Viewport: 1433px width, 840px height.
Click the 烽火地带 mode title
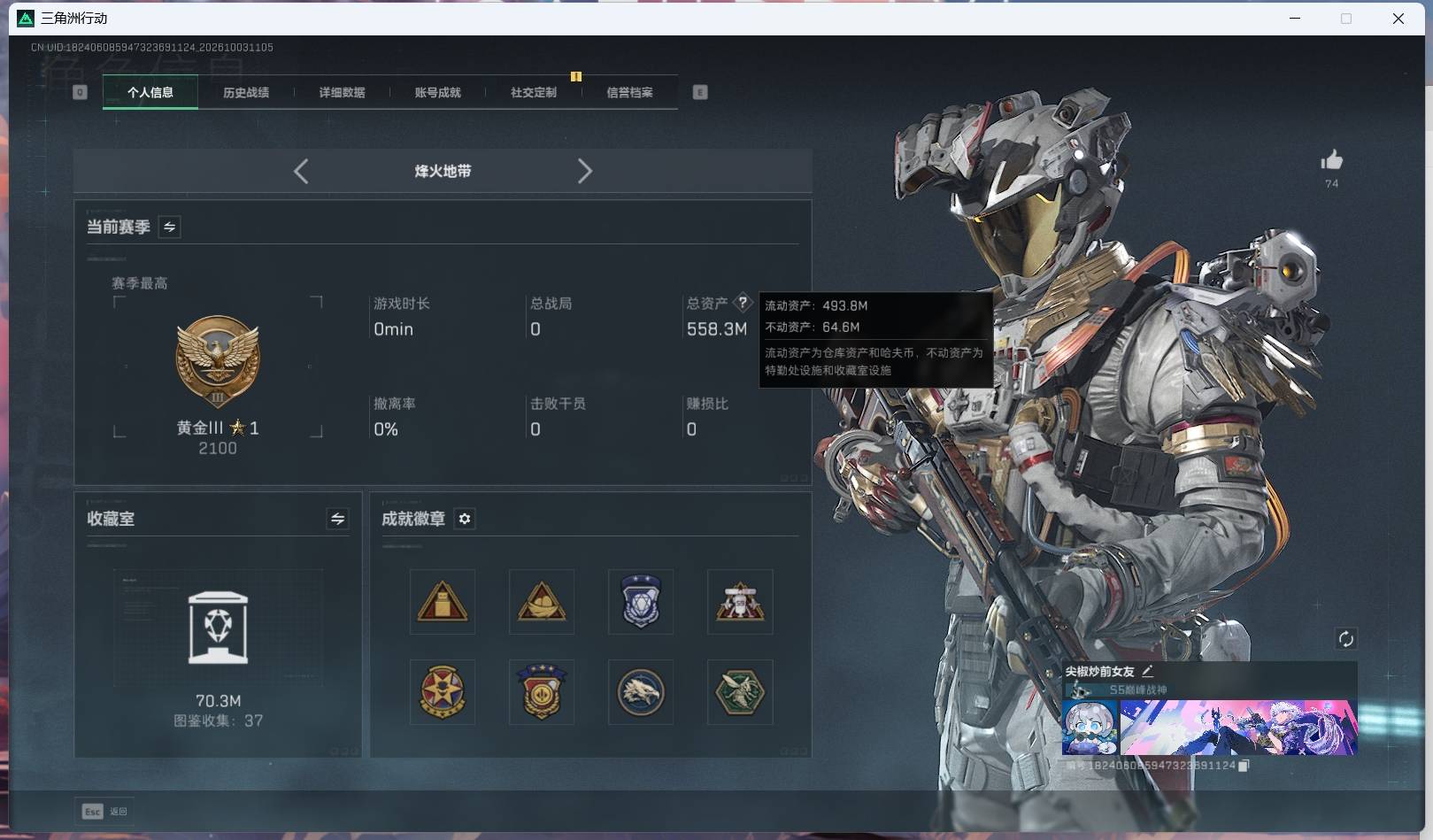[443, 171]
